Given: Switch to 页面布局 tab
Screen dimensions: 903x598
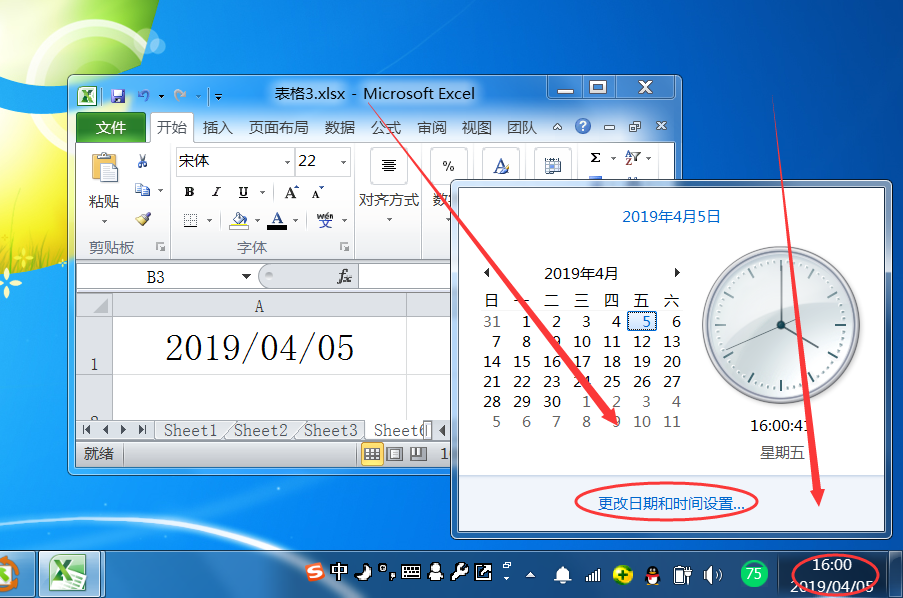Looking at the screenshot, I should point(278,127).
